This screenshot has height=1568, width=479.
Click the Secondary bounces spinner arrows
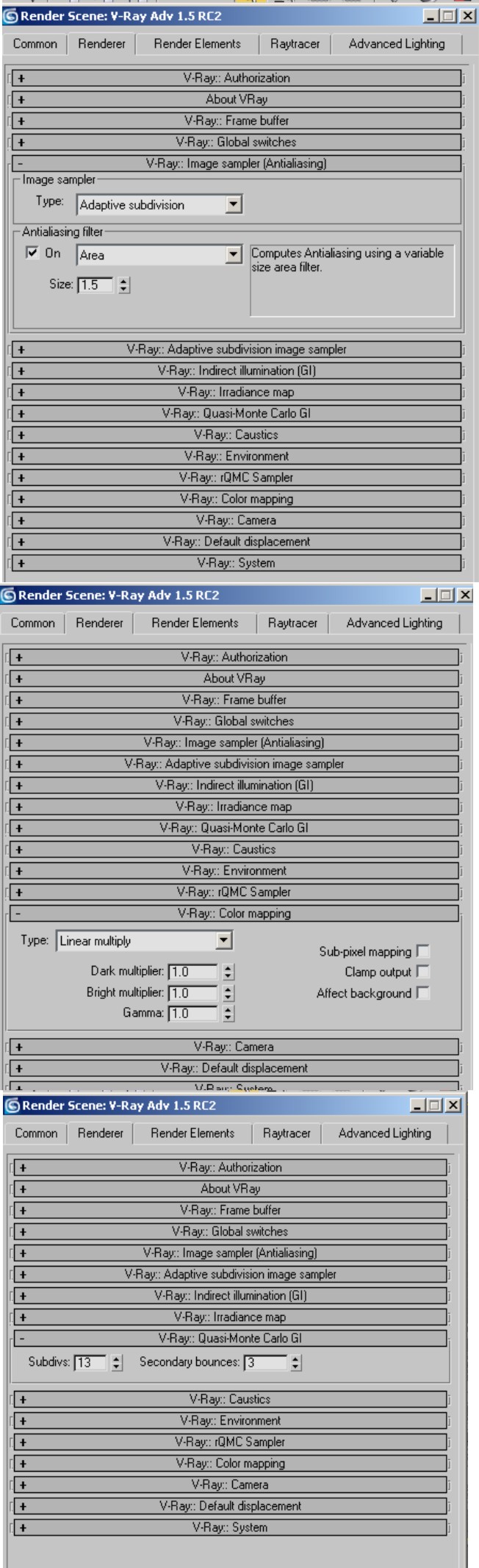(295, 1362)
